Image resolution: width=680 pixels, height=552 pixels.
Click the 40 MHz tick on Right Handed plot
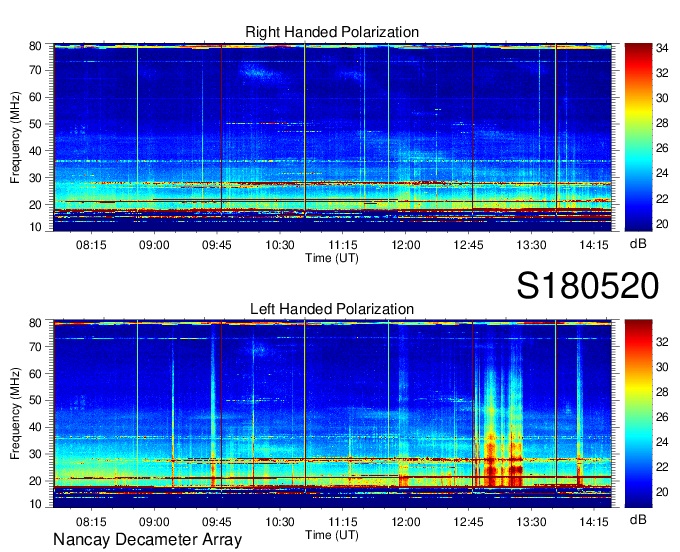tap(35, 151)
